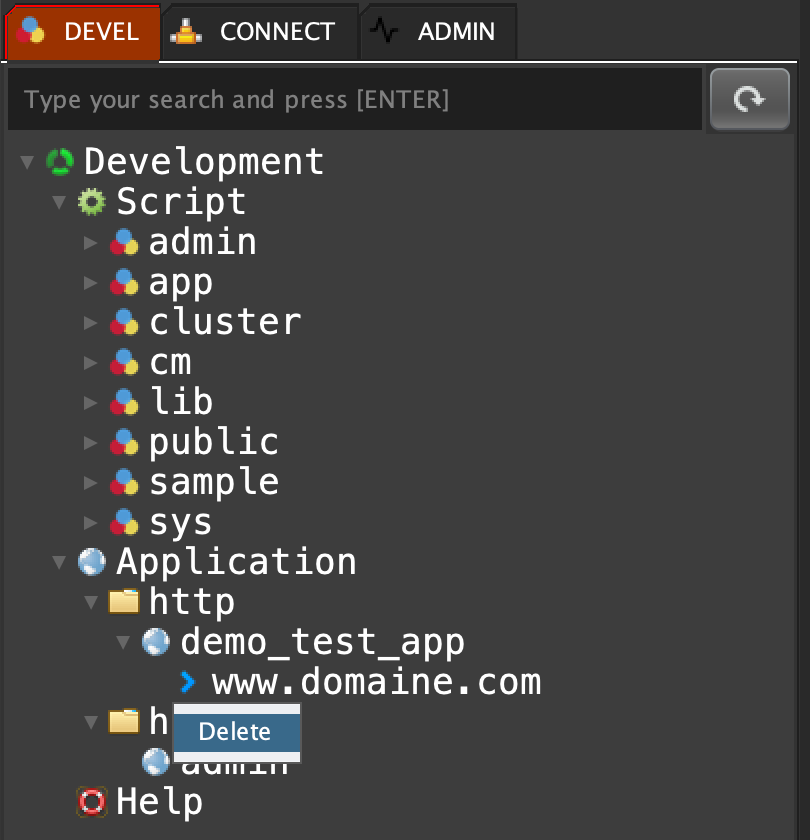
Task: Click the refresh button beside search
Action: (749, 99)
